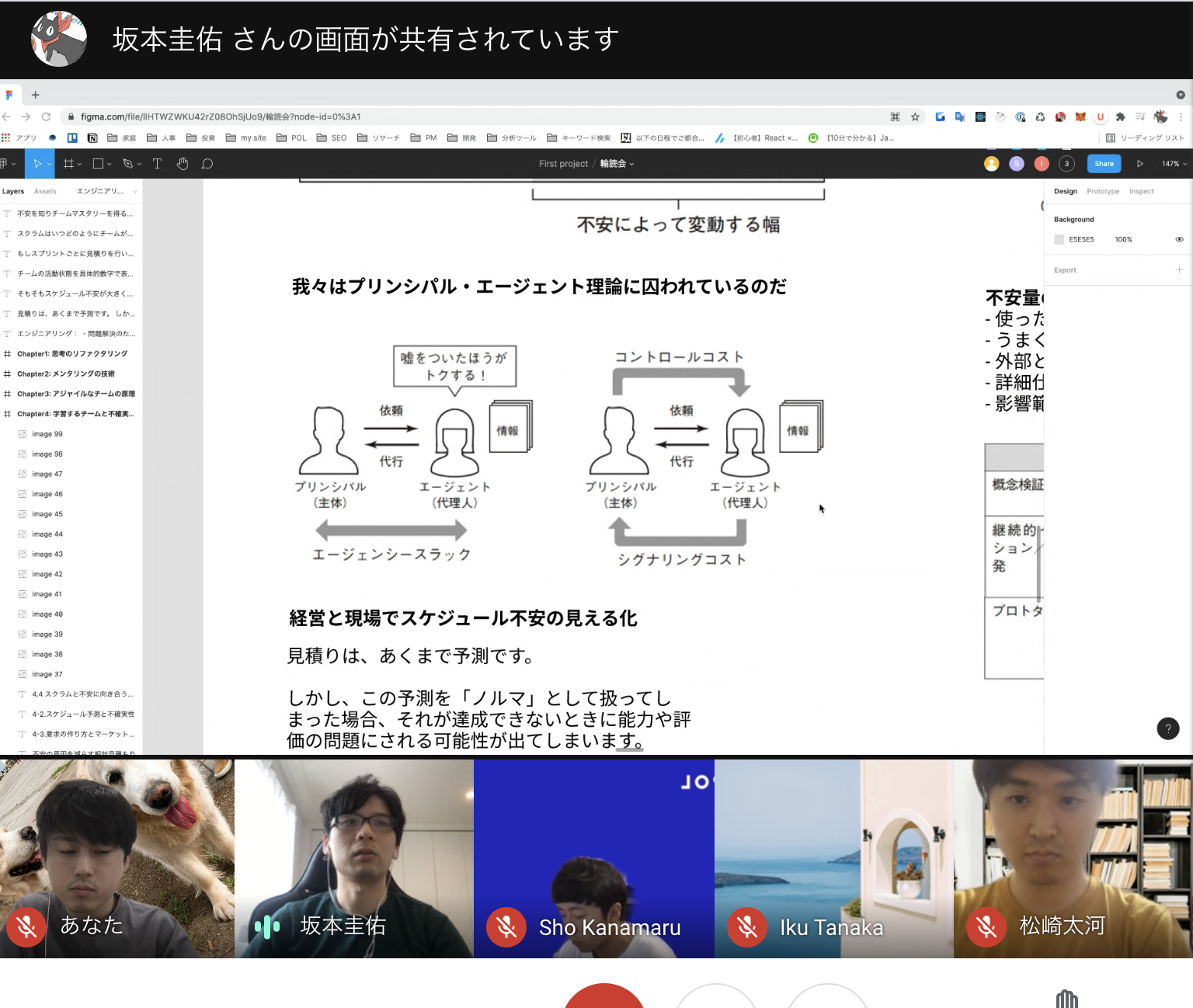Open the 147% zoom level dropdown
The height and width of the screenshot is (1008, 1193).
1174,164
